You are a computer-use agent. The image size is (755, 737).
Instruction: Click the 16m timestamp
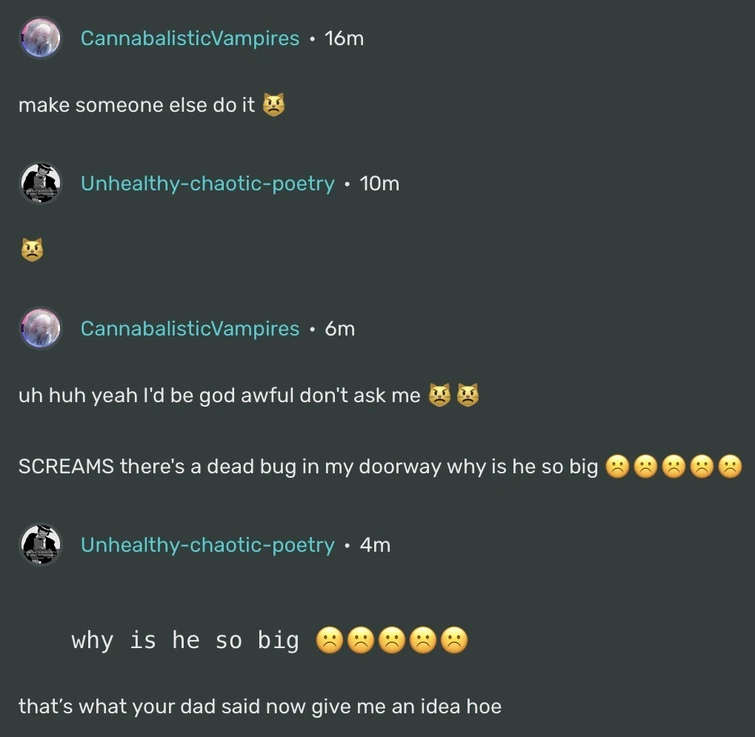pos(344,39)
